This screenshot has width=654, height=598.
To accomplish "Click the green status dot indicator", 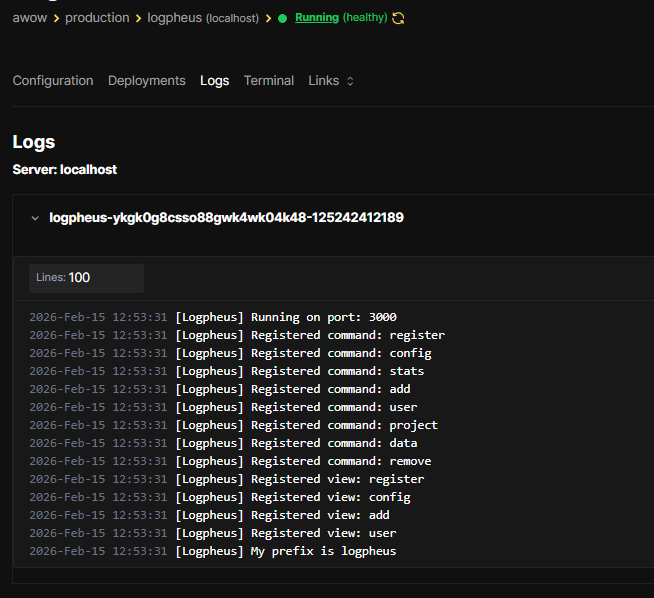I will tap(283, 18).
